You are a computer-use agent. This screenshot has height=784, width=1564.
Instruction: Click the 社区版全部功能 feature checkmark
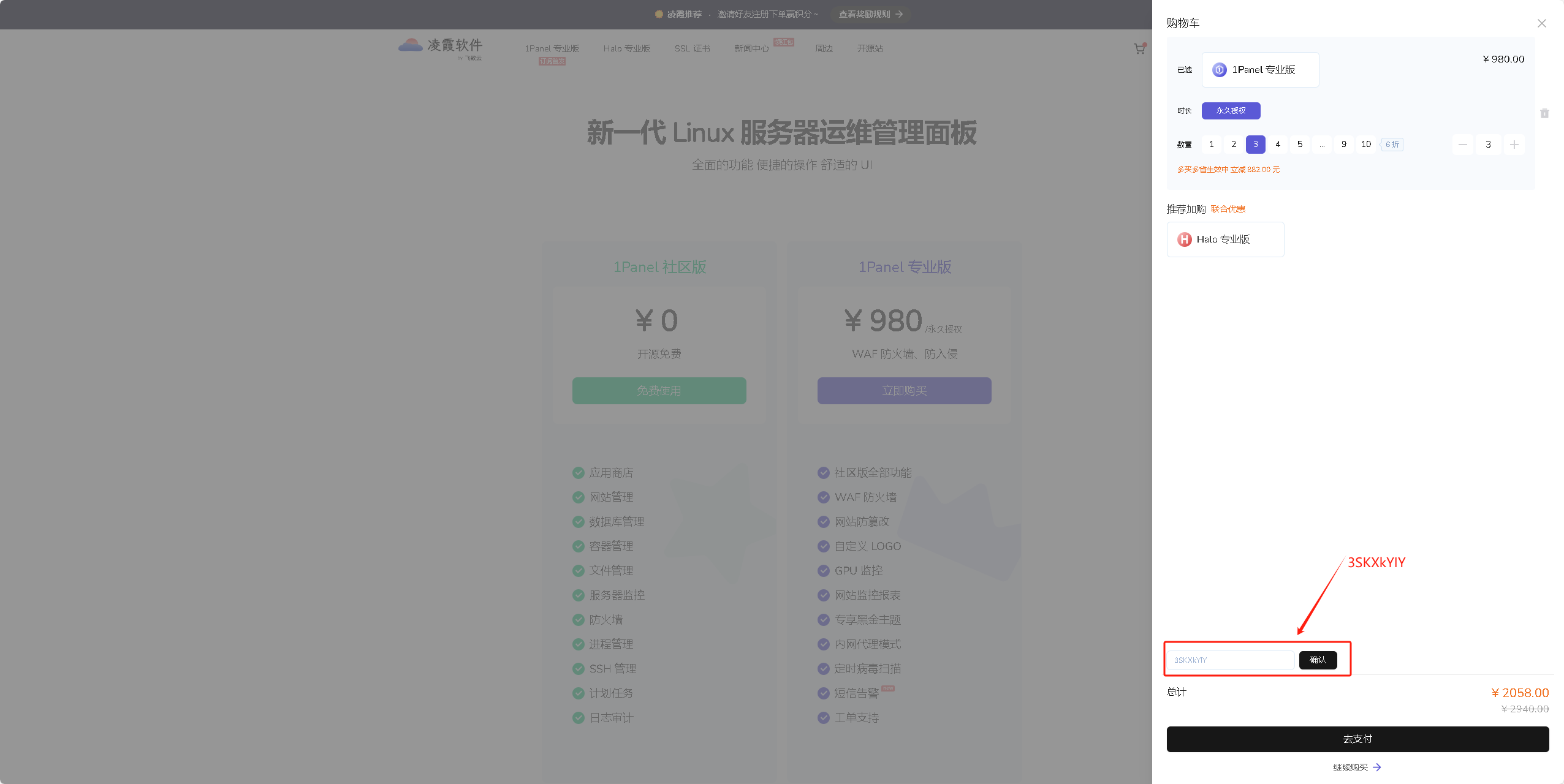(823, 473)
